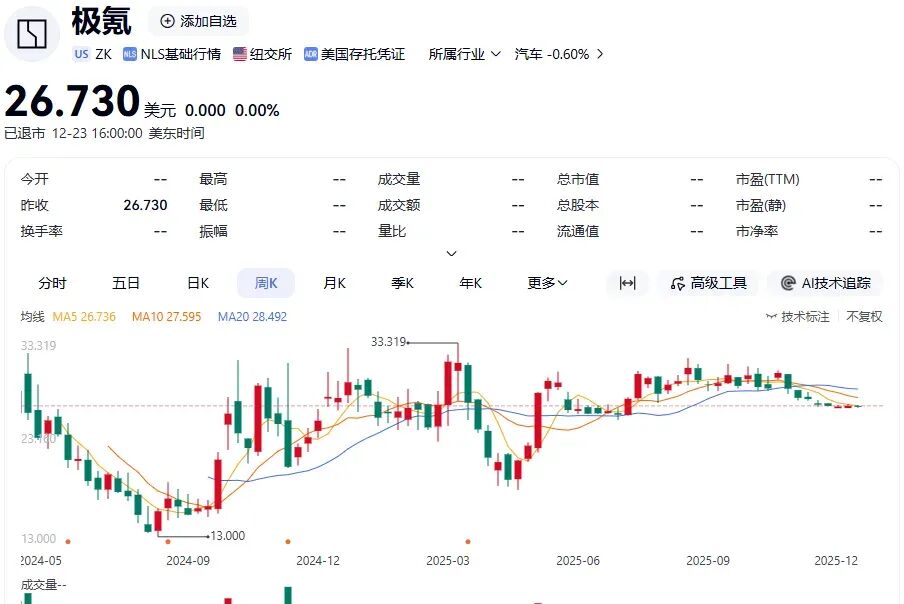The height and width of the screenshot is (604, 904).
Task: Click the NLS基础行情 badge icon
Action: 130,54
